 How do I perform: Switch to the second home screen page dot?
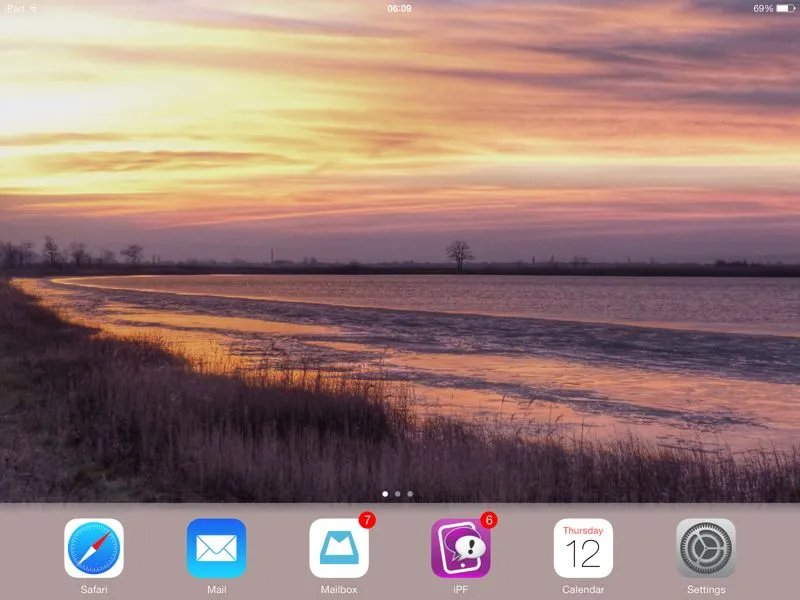coord(398,494)
